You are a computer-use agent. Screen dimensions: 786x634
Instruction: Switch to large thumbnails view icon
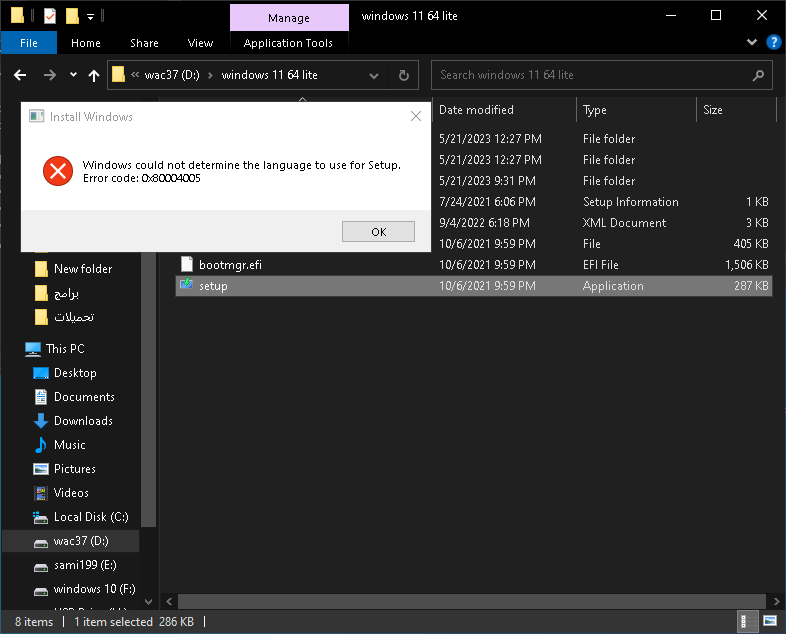point(770,621)
